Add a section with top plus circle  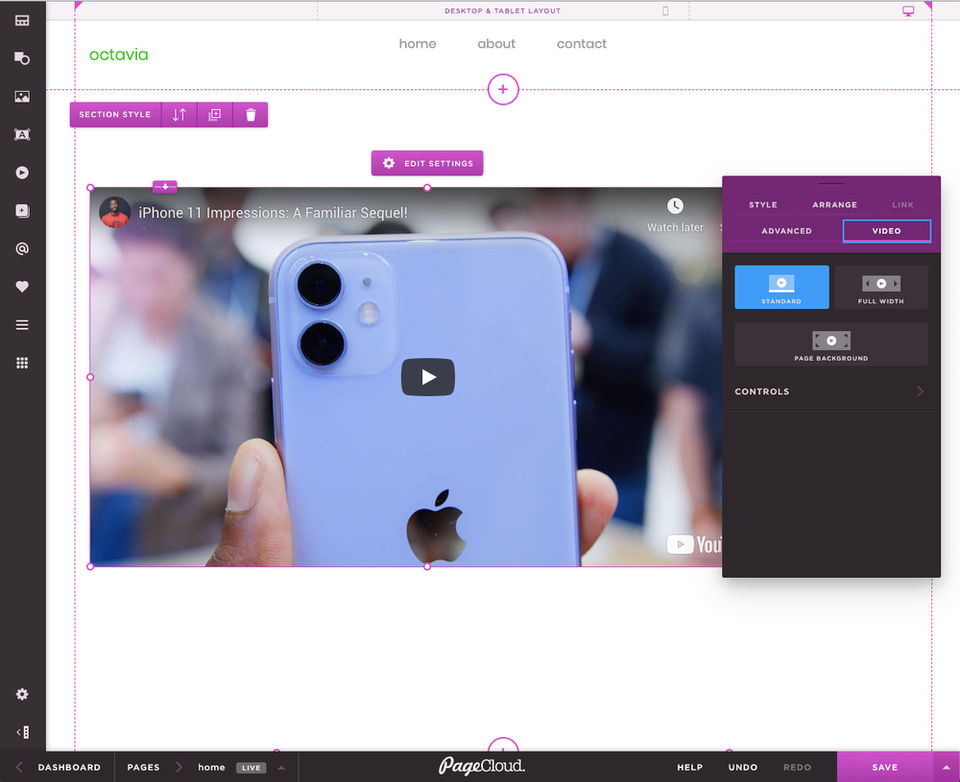pos(503,89)
